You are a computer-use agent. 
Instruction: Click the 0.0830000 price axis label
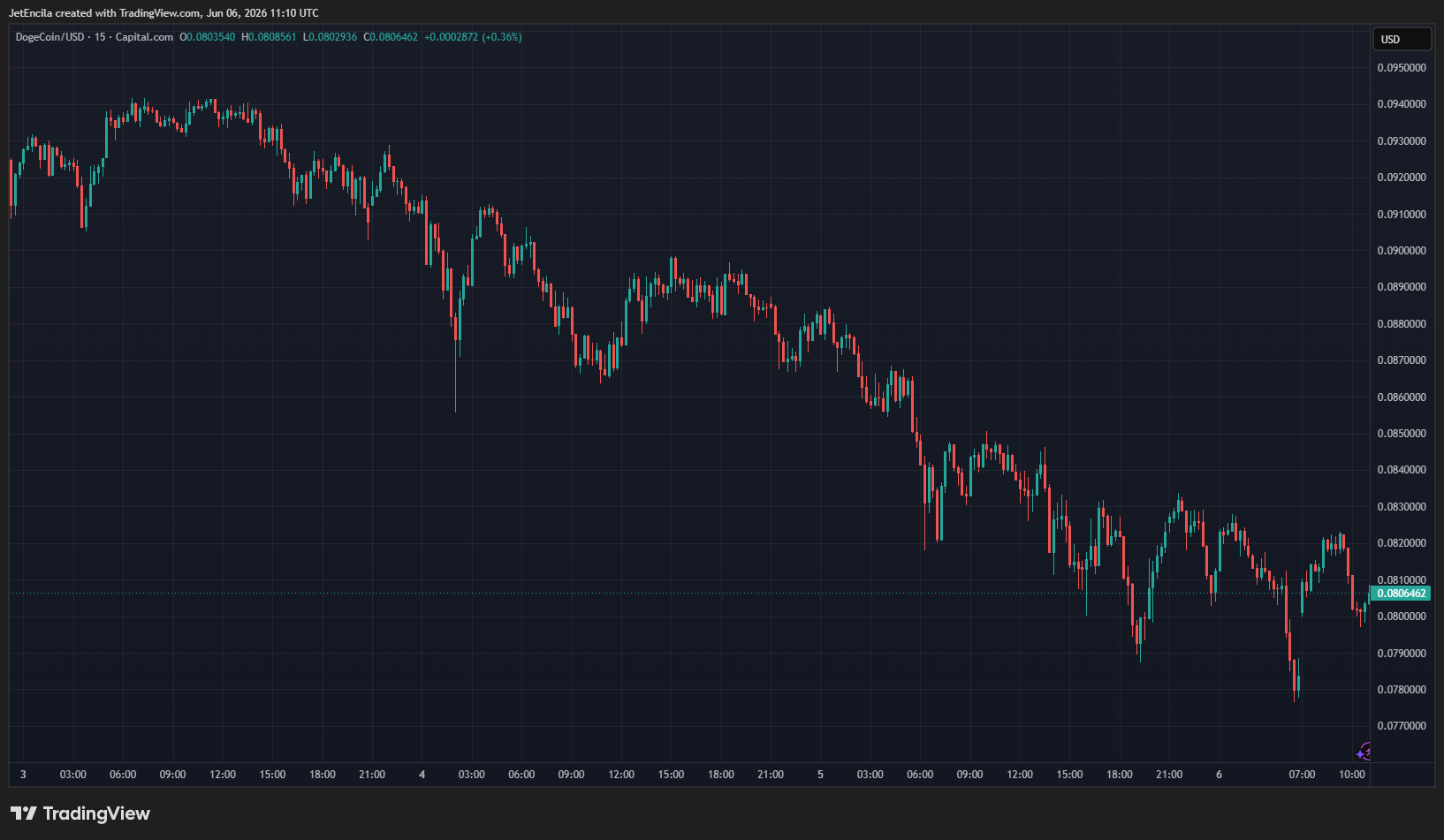point(1402,507)
